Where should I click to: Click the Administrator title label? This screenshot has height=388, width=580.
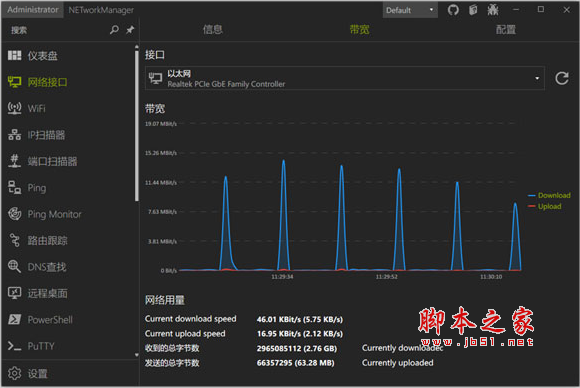(33, 10)
